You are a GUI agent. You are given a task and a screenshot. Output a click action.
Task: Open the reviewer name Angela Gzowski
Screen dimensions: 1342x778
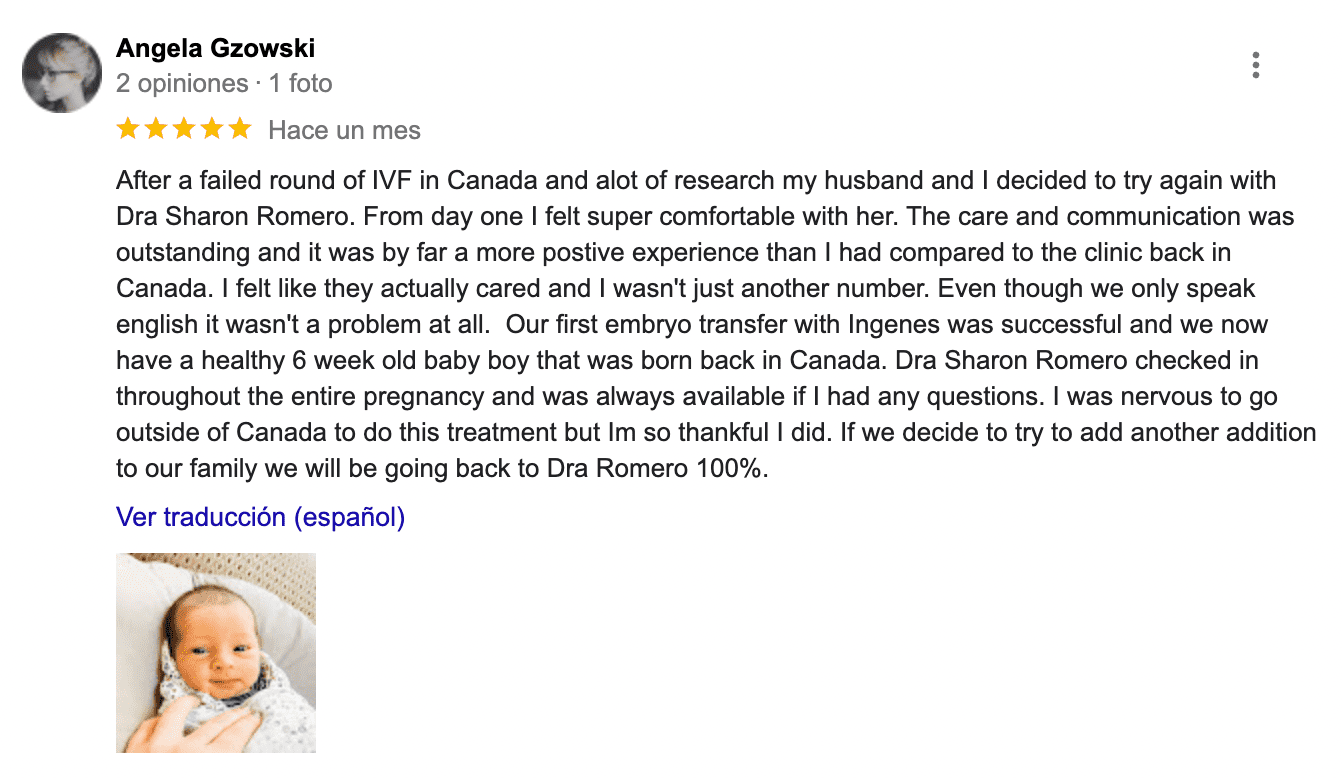[215, 48]
